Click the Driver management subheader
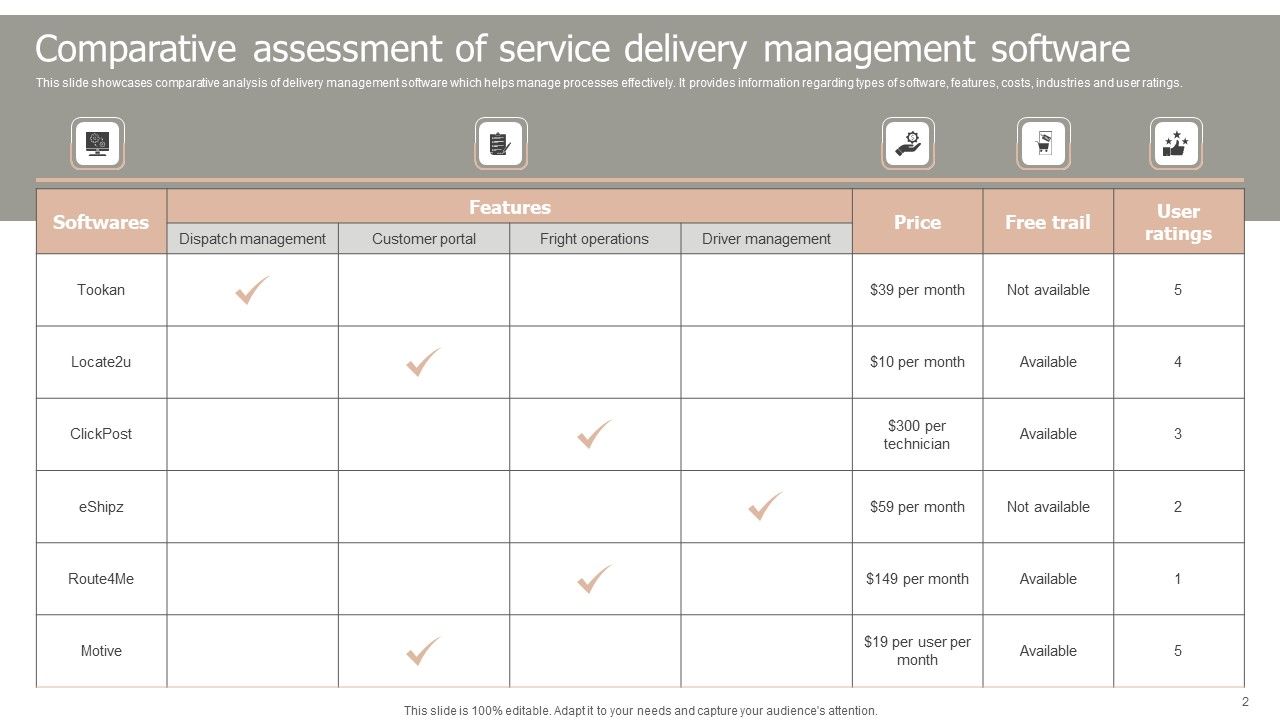The image size is (1280, 720). click(767, 239)
